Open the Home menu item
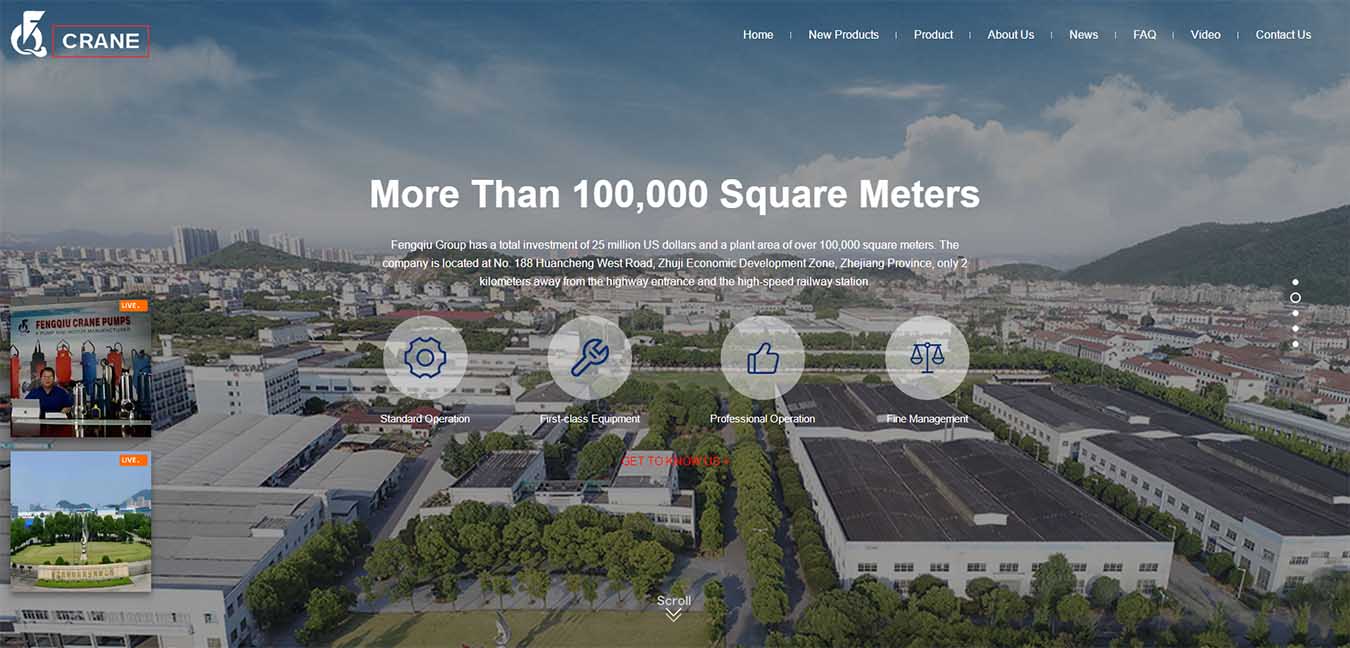 (x=758, y=35)
